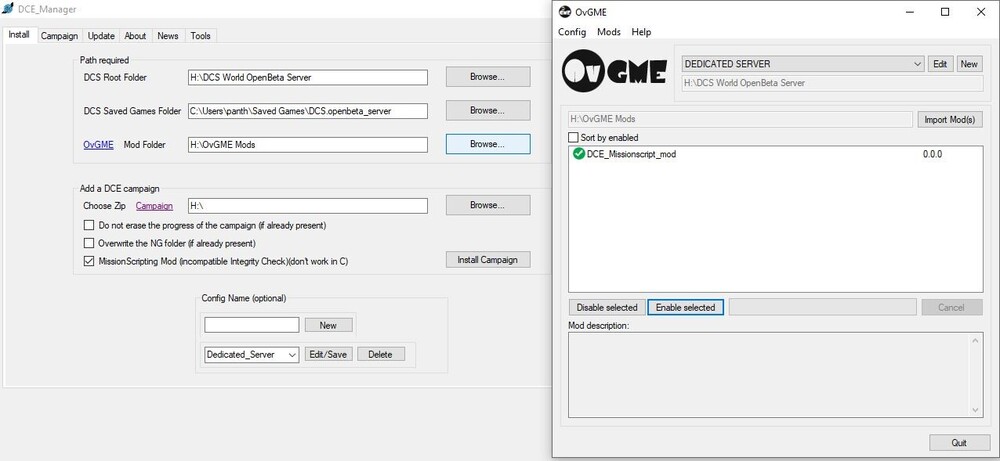Toggle 'Do not erase the progress' checkbox

89,225
